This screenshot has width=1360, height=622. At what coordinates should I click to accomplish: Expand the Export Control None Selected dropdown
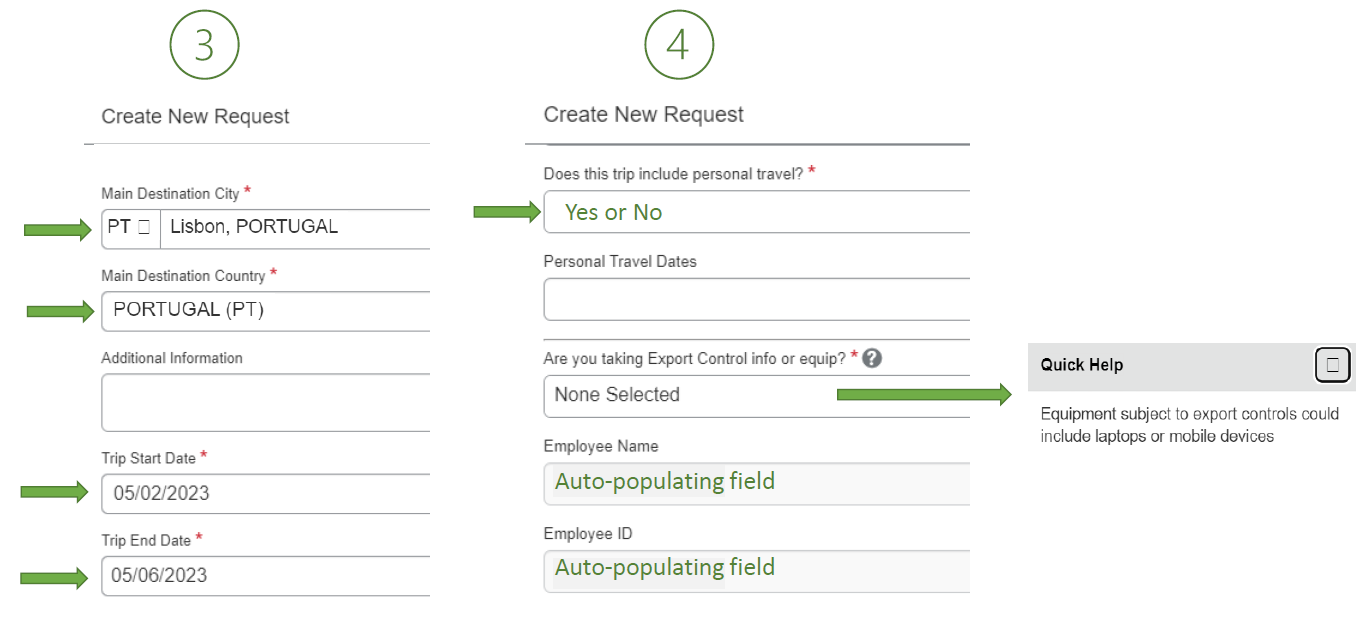click(x=690, y=395)
